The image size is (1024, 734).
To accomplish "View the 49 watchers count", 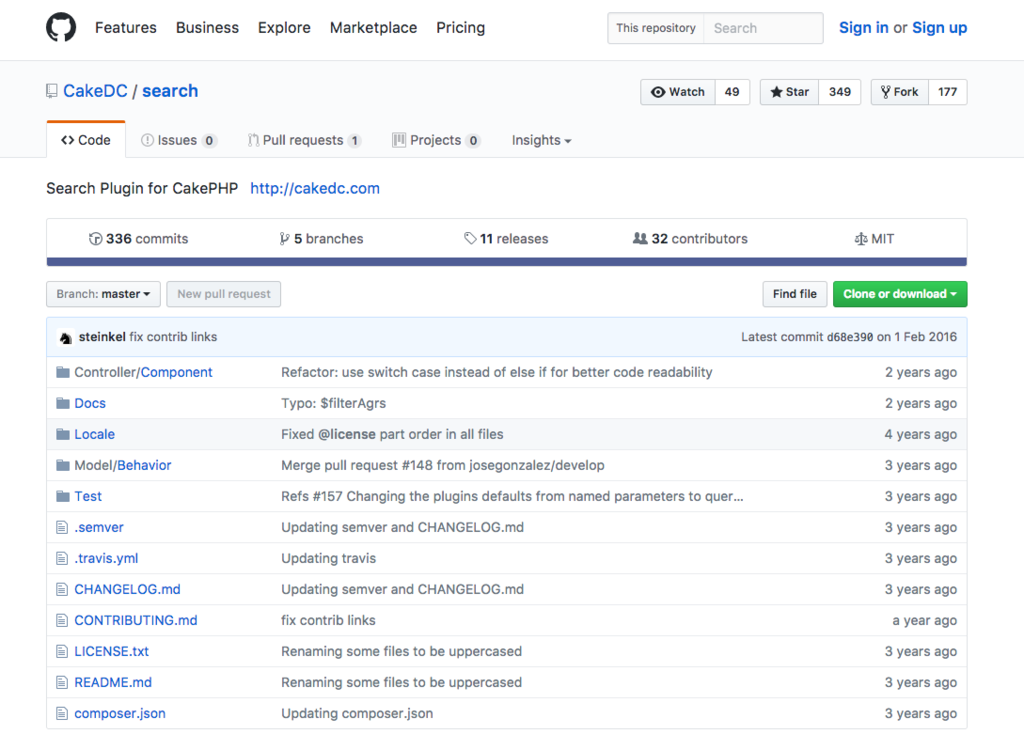I will pos(732,92).
